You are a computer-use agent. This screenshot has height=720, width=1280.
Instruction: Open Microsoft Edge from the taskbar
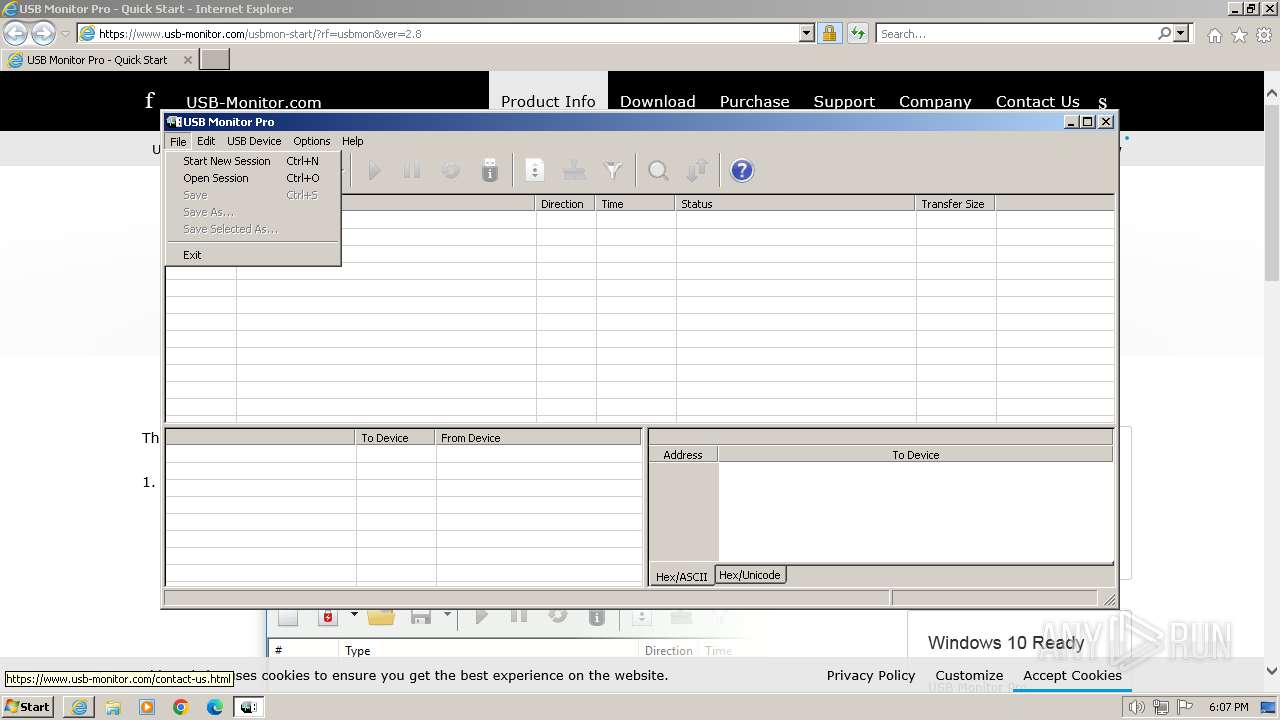point(215,707)
